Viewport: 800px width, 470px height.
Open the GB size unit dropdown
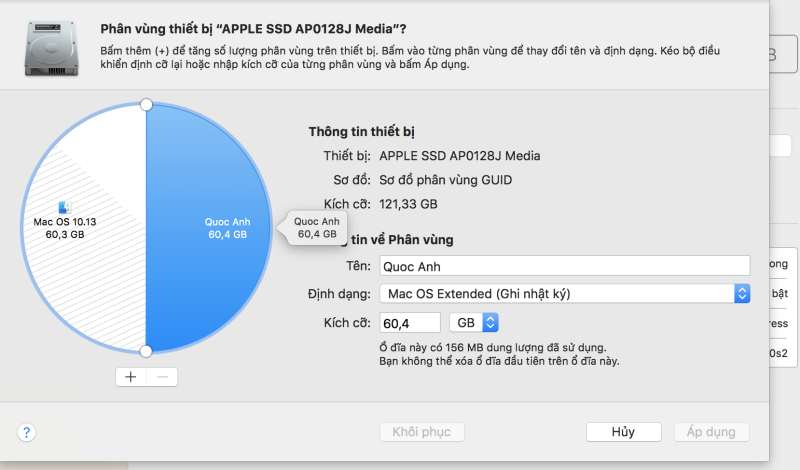tap(475, 322)
